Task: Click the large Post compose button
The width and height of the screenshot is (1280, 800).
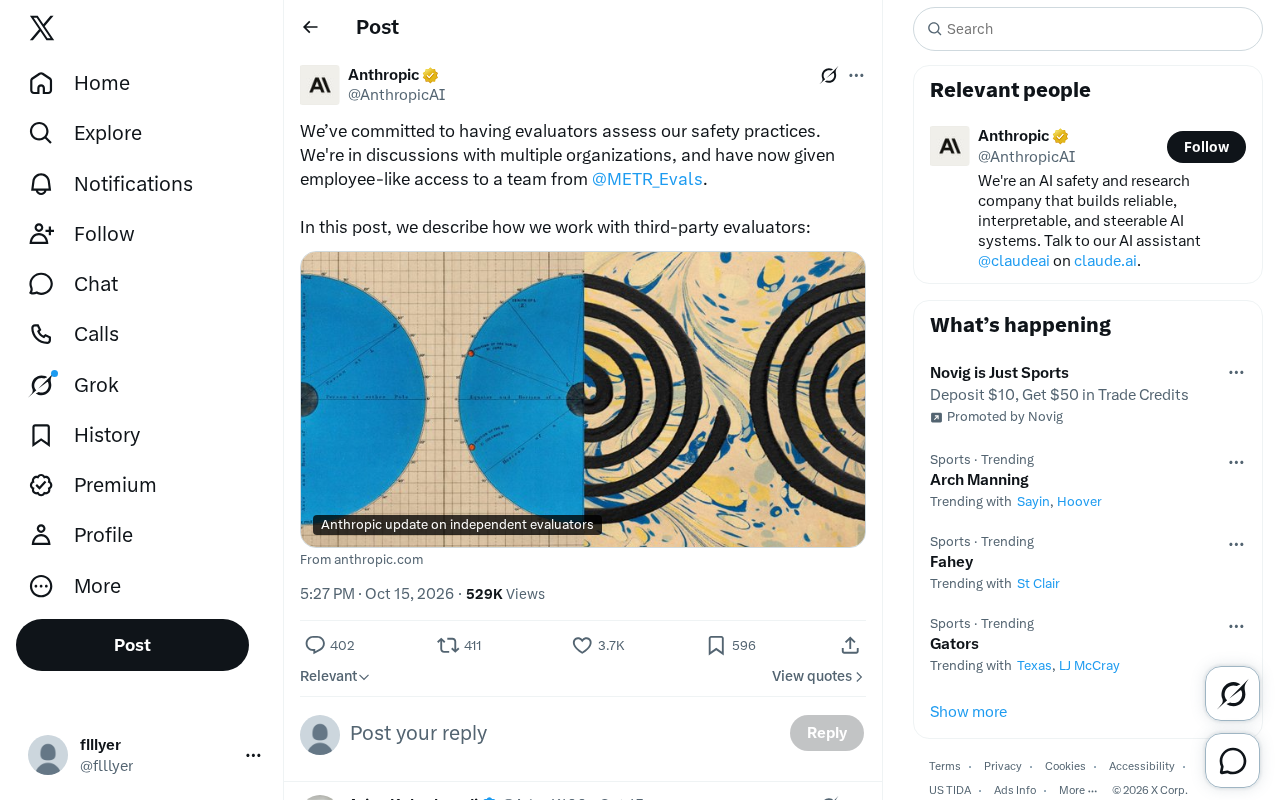Action: point(132,645)
